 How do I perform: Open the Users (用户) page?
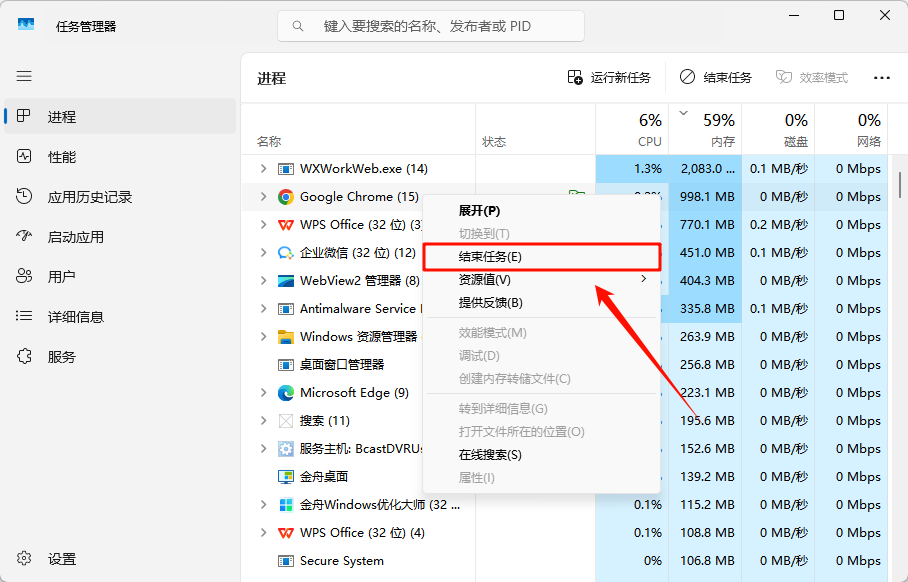61,277
